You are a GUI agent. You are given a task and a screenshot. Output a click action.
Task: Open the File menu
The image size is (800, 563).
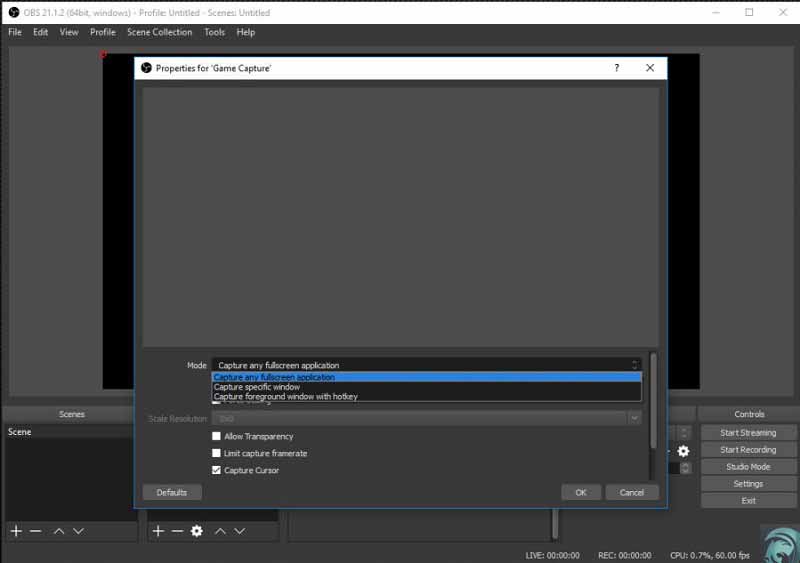(15, 32)
